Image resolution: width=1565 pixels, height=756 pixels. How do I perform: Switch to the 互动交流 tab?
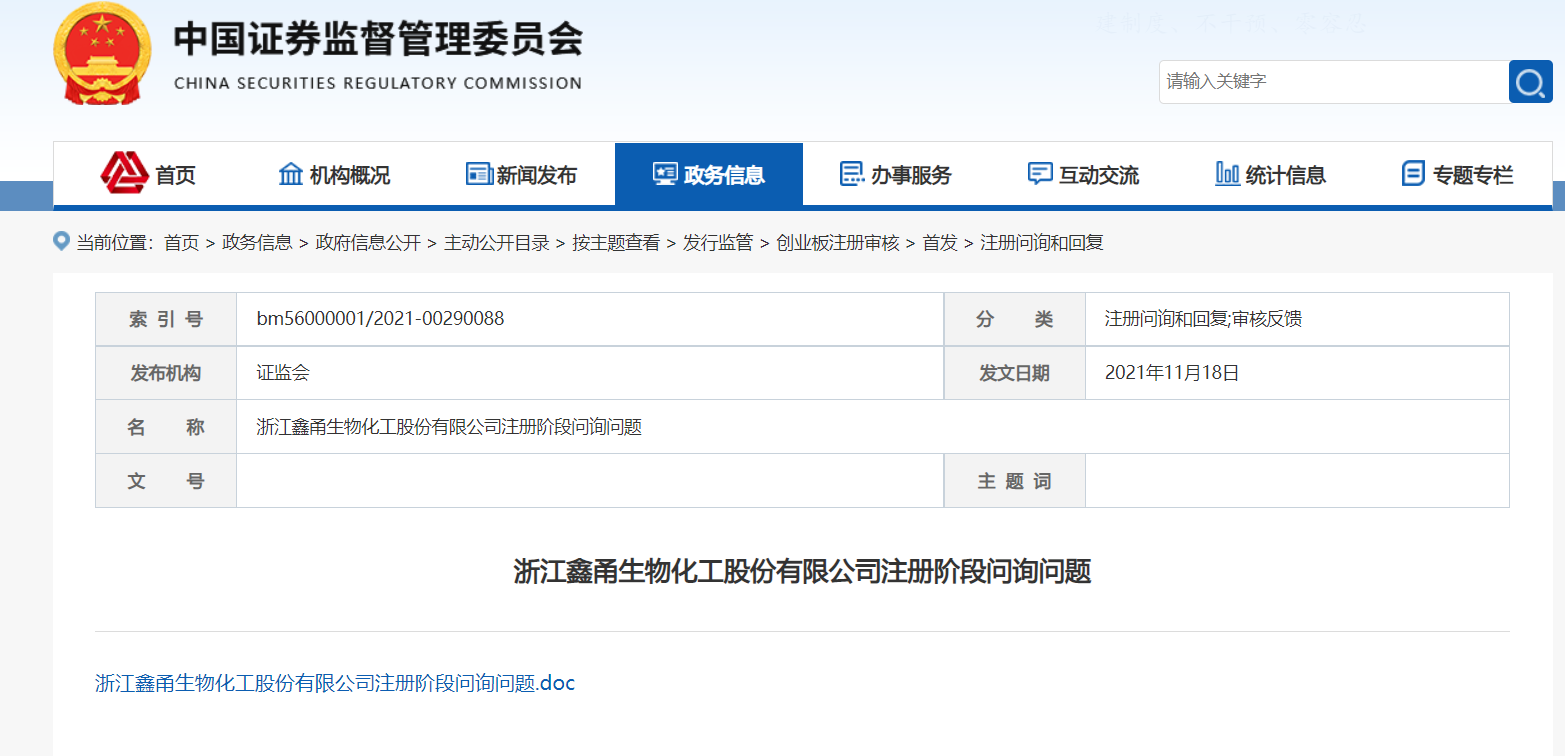click(x=1084, y=175)
